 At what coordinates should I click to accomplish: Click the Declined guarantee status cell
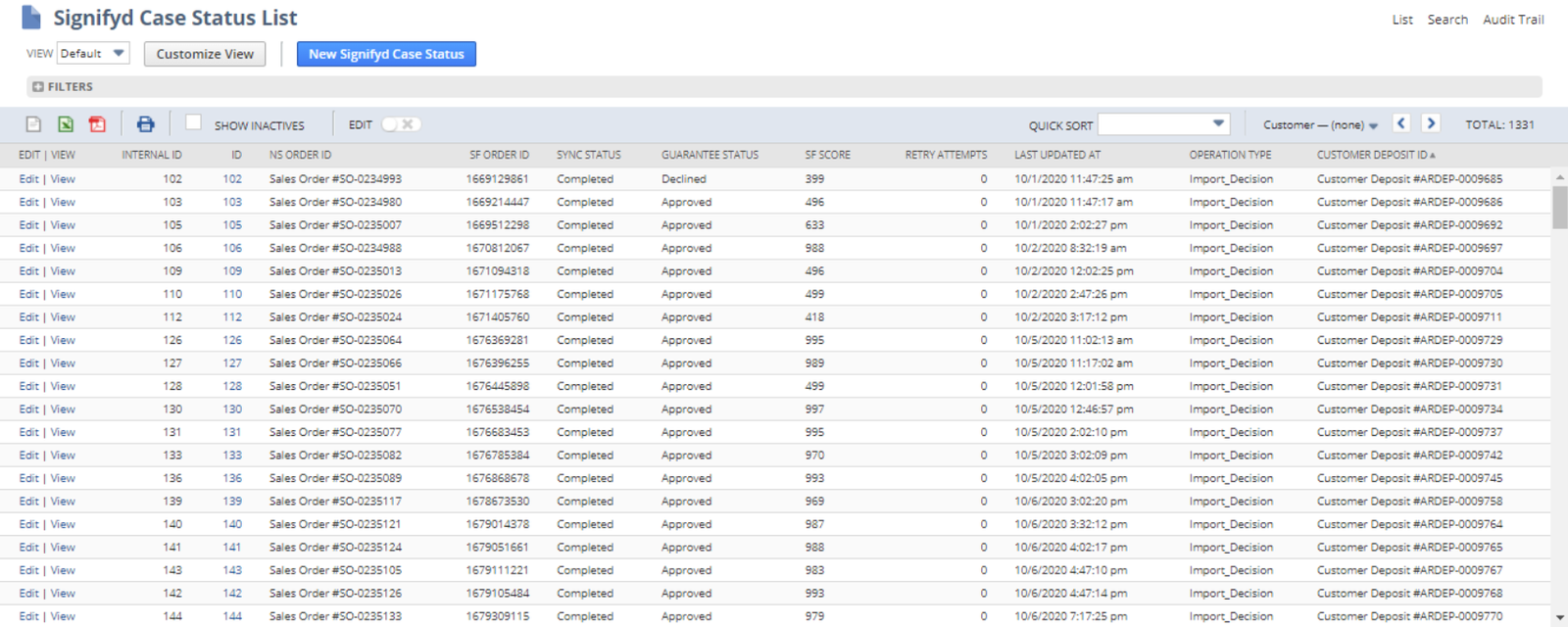click(684, 179)
